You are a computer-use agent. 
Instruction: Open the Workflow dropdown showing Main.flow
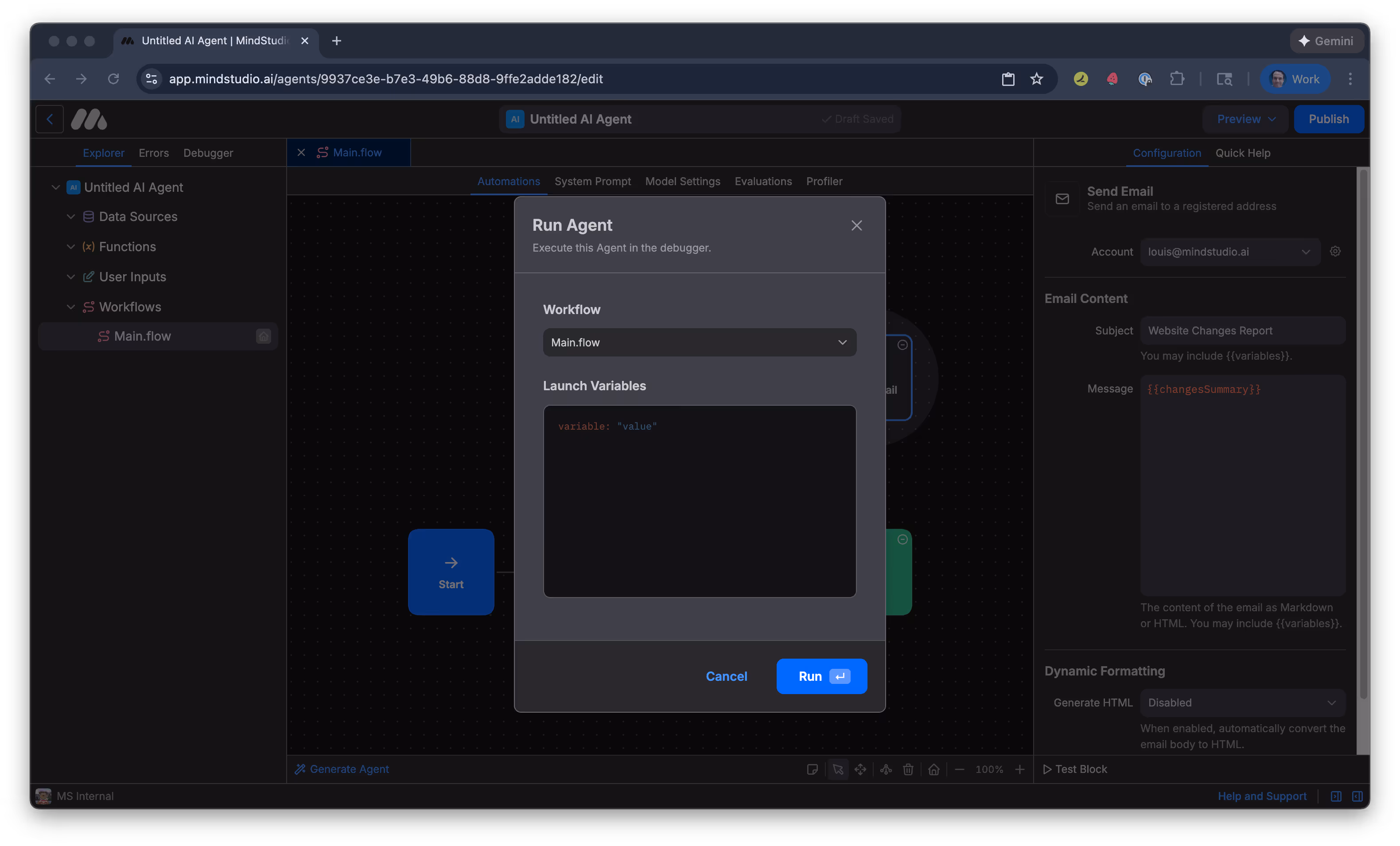tap(700, 342)
